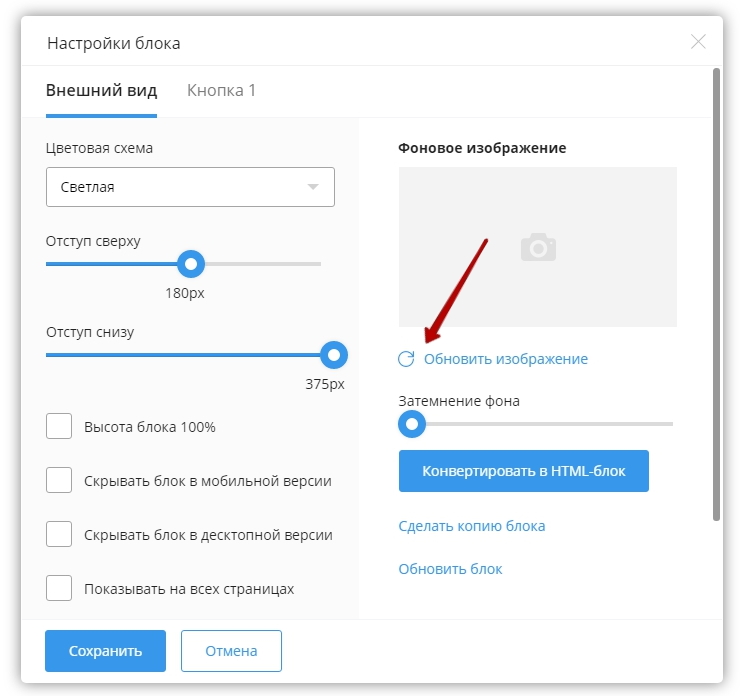The width and height of the screenshot is (740, 696).
Task: Click the Обновить блок link
Action: (x=450, y=569)
